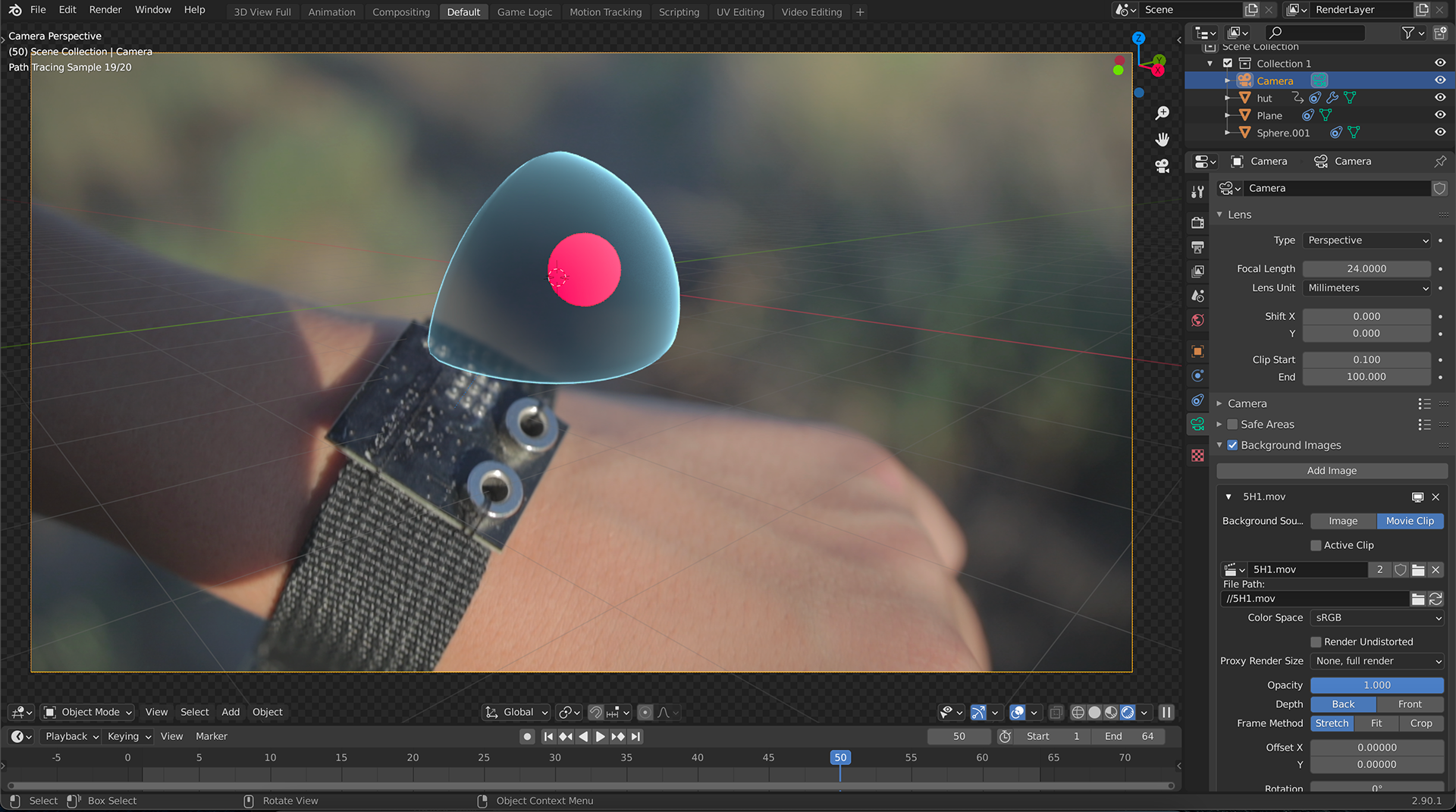Image resolution: width=1456 pixels, height=812 pixels.
Task: Open the Output properties tab (printer icon)
Action: [1197, 247]
